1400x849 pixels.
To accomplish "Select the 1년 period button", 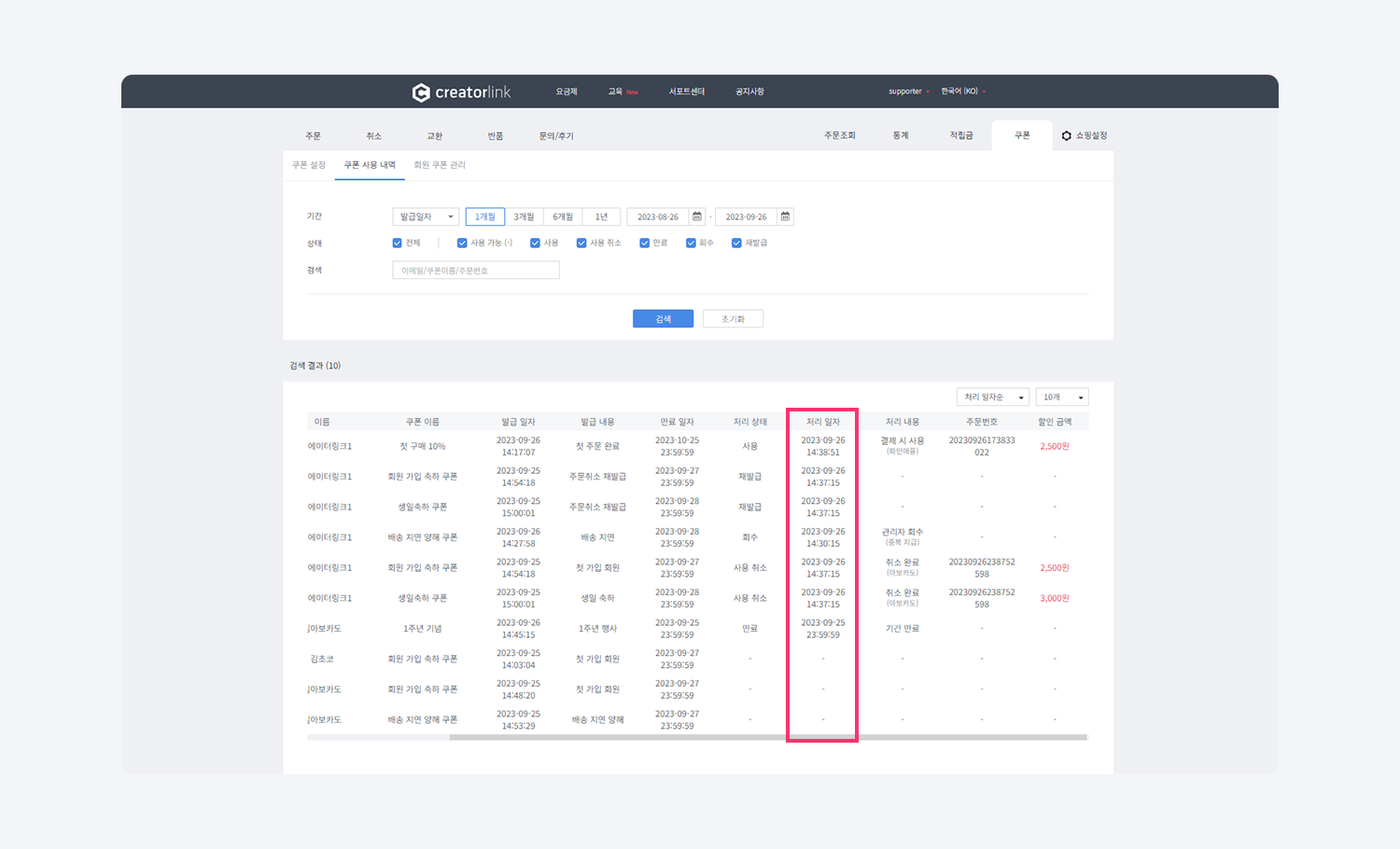I will pos(601,216).
